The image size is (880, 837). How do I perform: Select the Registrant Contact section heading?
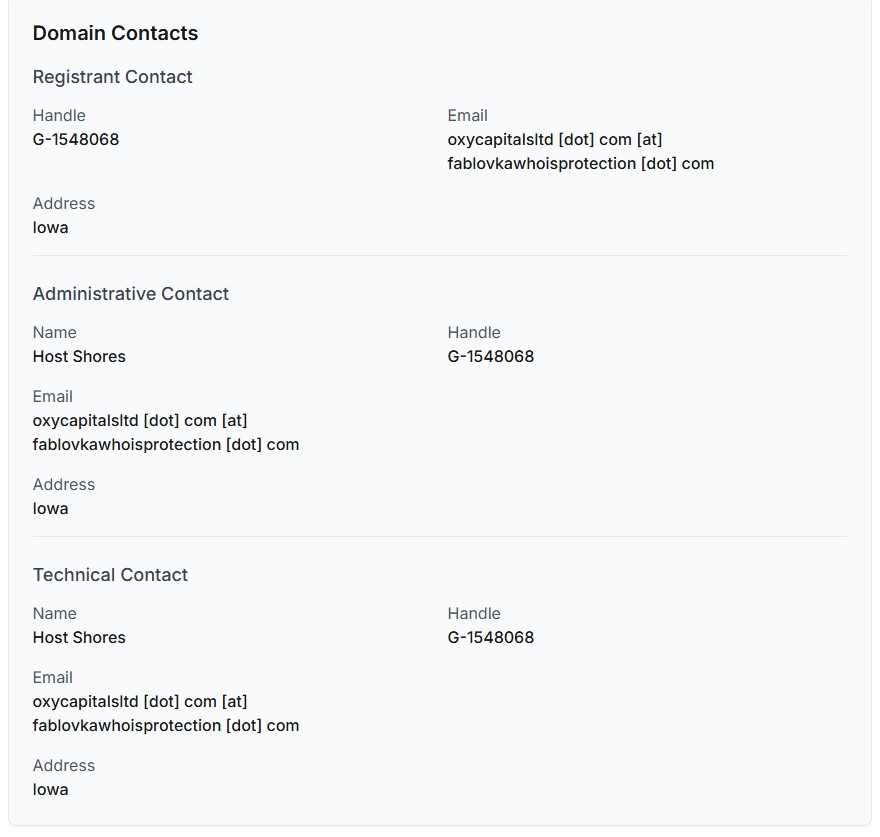[112, 77]
